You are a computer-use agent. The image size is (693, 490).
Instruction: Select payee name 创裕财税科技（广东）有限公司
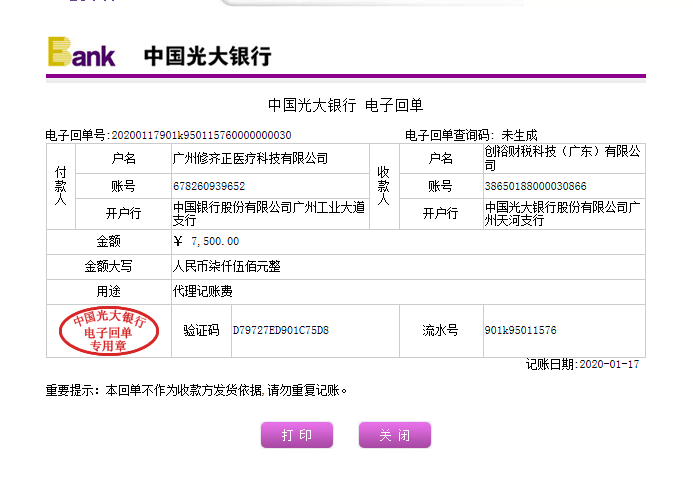[562, 158]
